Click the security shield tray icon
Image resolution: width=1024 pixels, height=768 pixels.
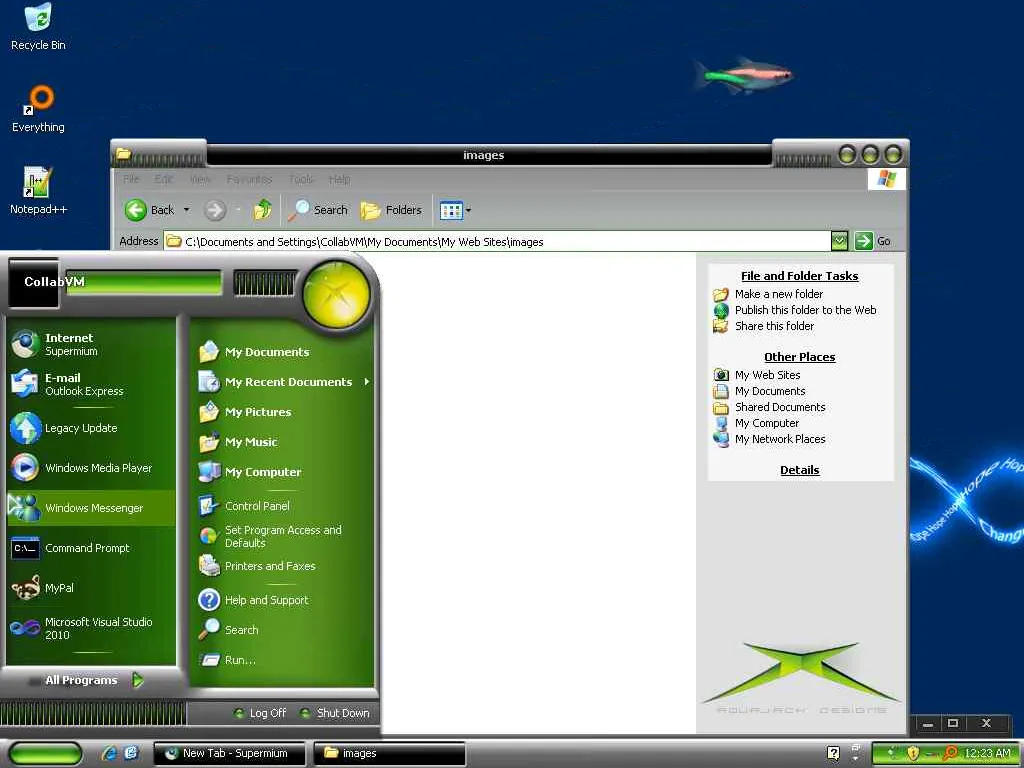(x=913, y=754)
